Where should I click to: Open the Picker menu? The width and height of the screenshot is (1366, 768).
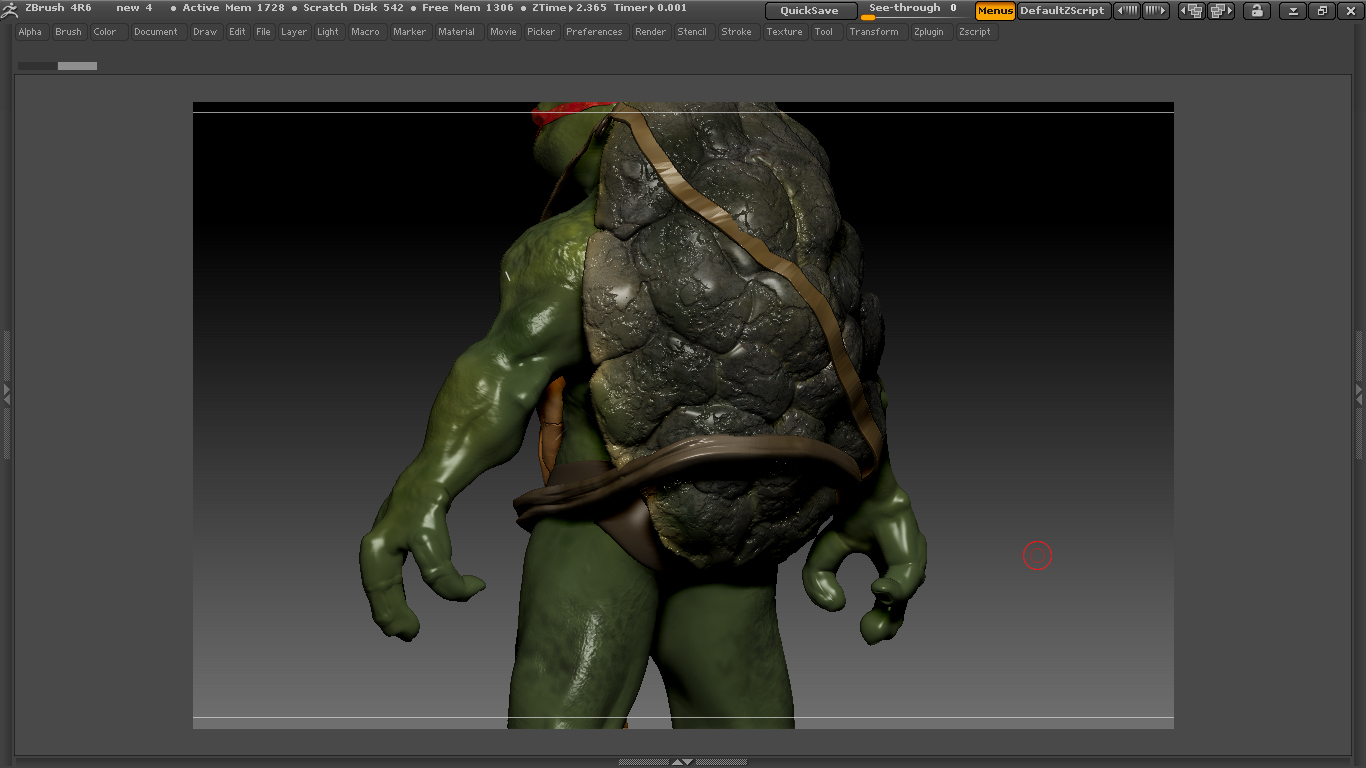(541, 32)
